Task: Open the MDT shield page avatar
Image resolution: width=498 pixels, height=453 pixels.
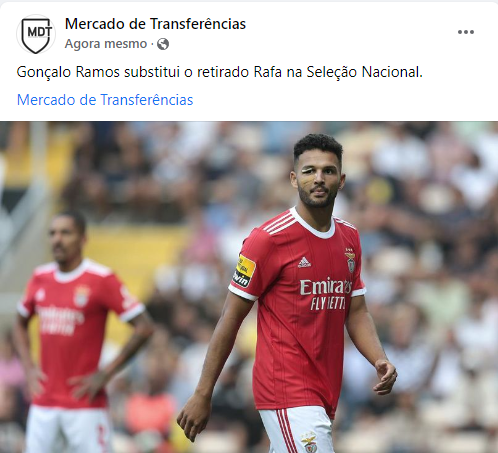Action: 36,34
